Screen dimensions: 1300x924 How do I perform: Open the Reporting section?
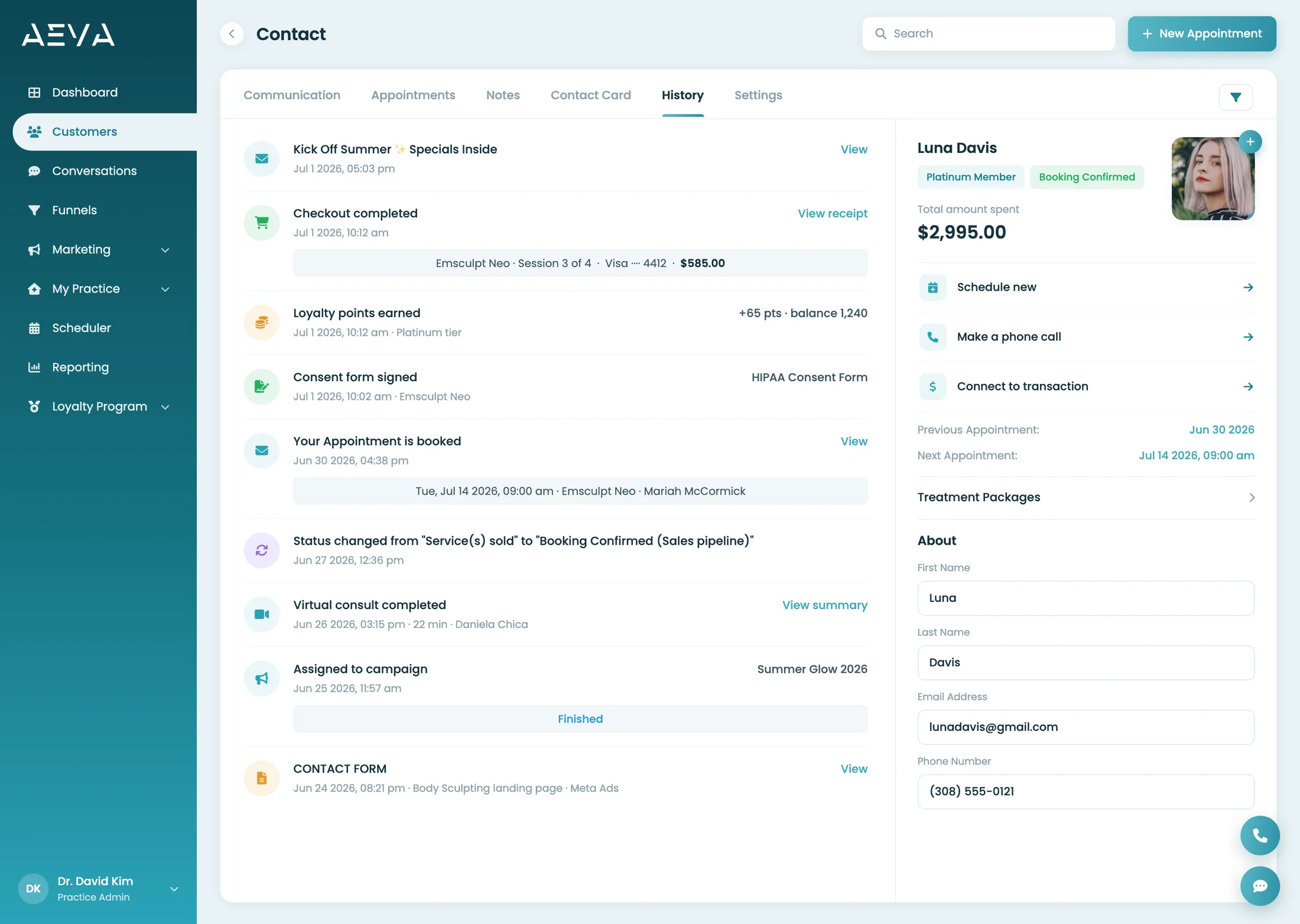(x=80, y=367)
